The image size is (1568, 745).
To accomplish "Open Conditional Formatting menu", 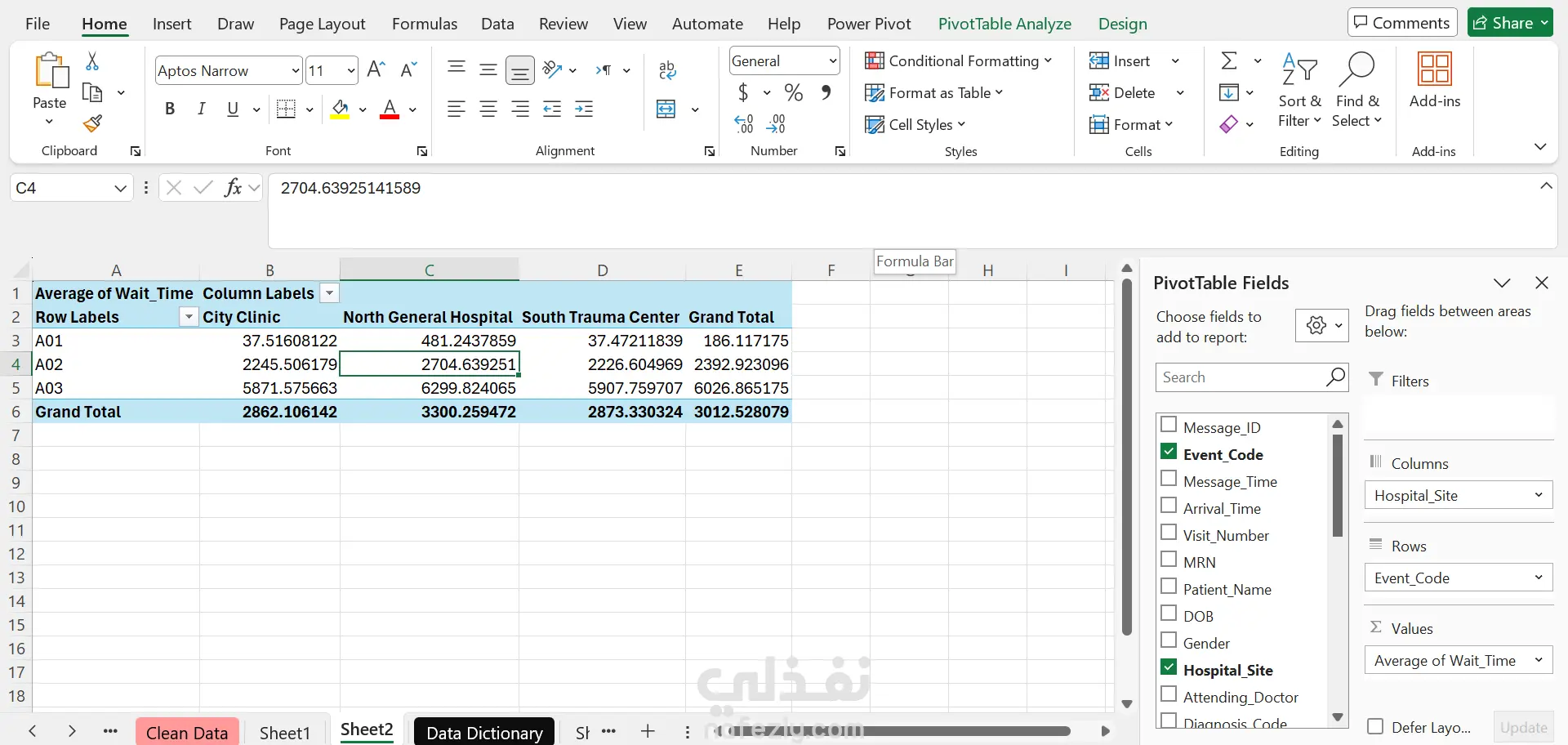I will pos(959,61).
